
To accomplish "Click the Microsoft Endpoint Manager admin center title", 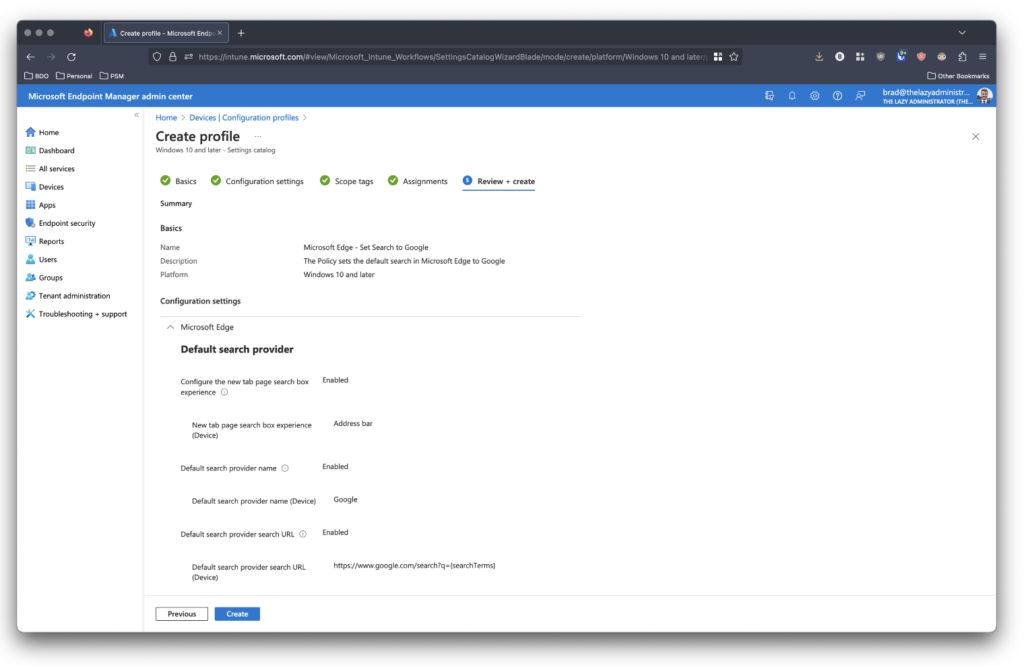I will click(110, 96).
